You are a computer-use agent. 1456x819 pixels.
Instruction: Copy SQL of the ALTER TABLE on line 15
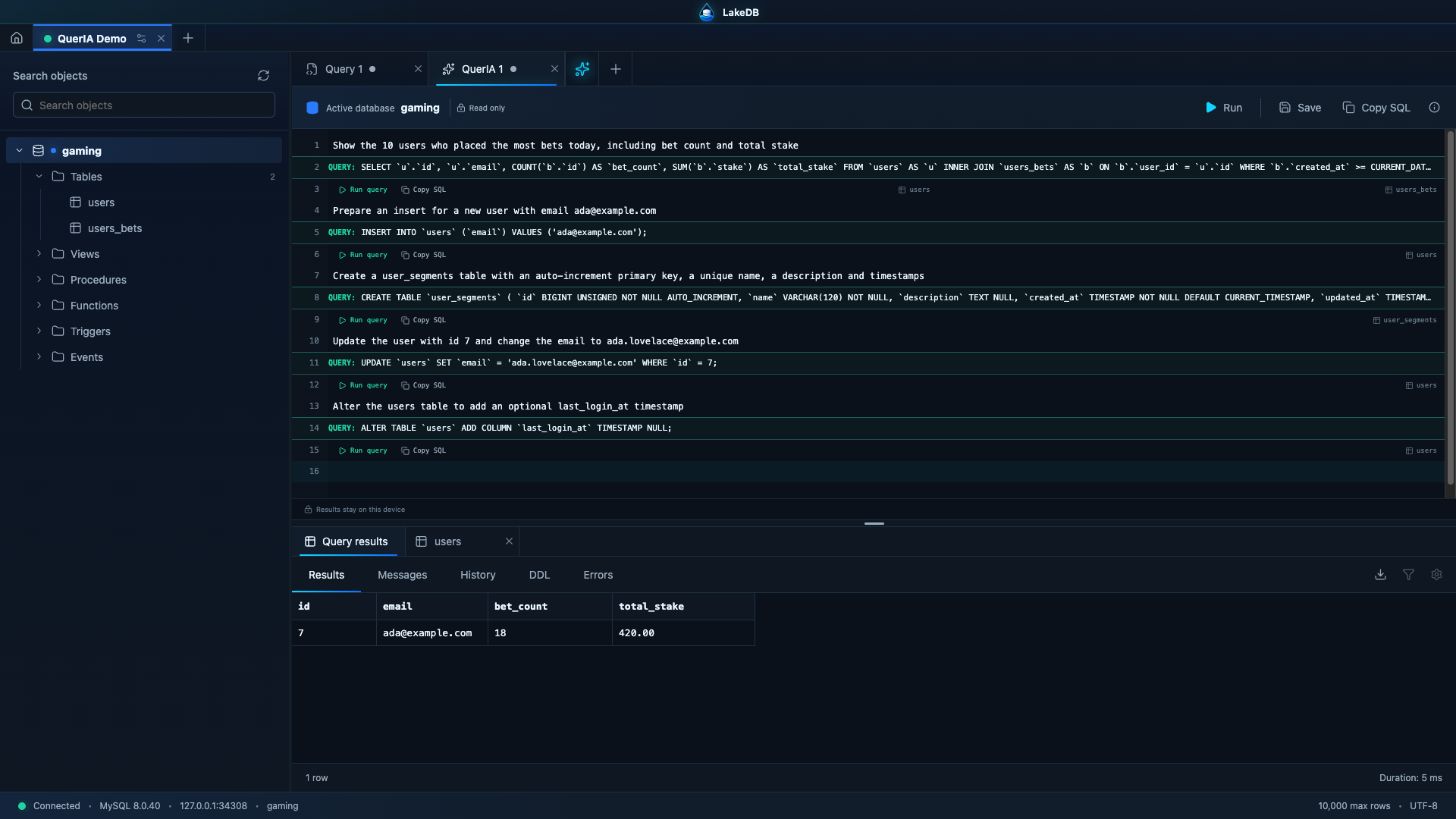(424, 450)
